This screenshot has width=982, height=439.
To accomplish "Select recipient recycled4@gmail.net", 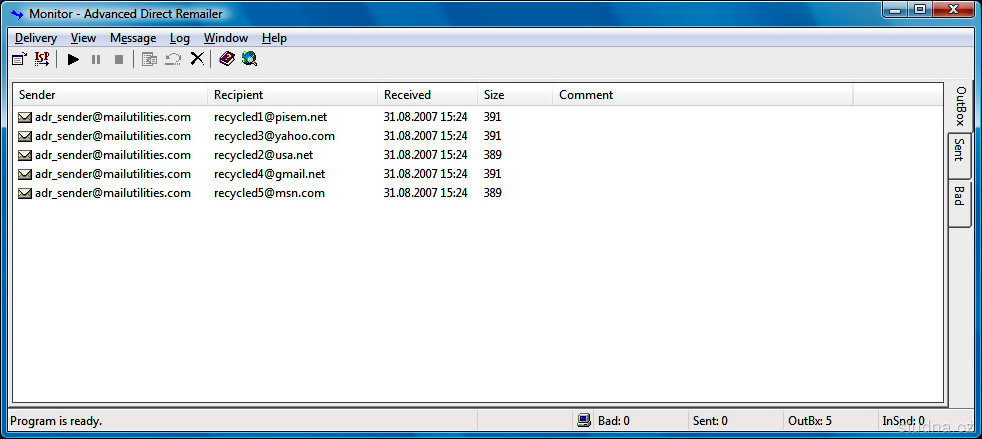I will pos(270,173).
